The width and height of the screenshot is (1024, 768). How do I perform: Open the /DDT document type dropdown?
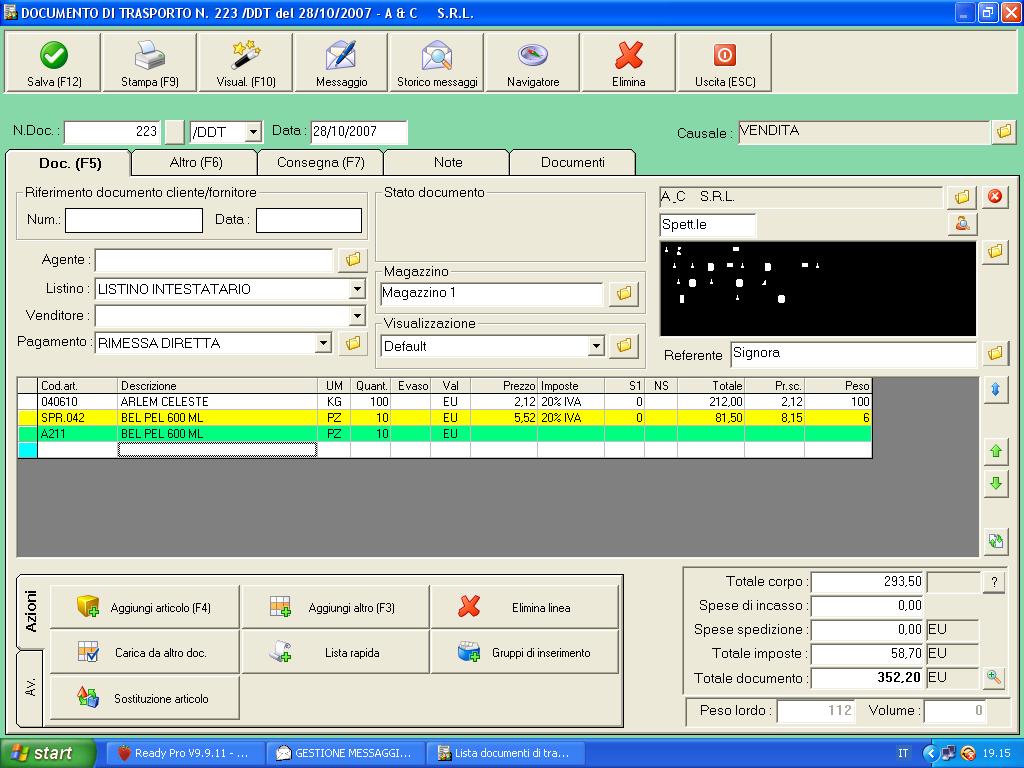pyautogui.click(x=252, y=132)
